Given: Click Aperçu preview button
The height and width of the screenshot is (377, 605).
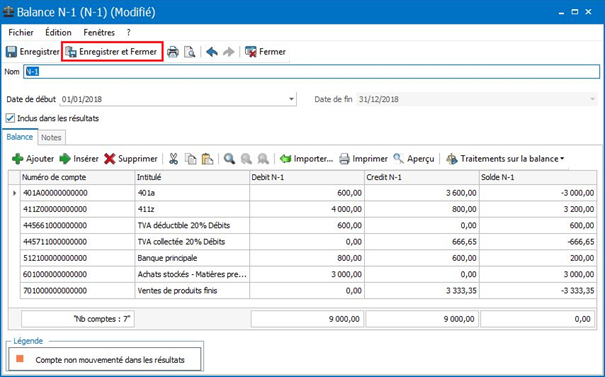Looking at the screenshot, I should coord(414,159).
